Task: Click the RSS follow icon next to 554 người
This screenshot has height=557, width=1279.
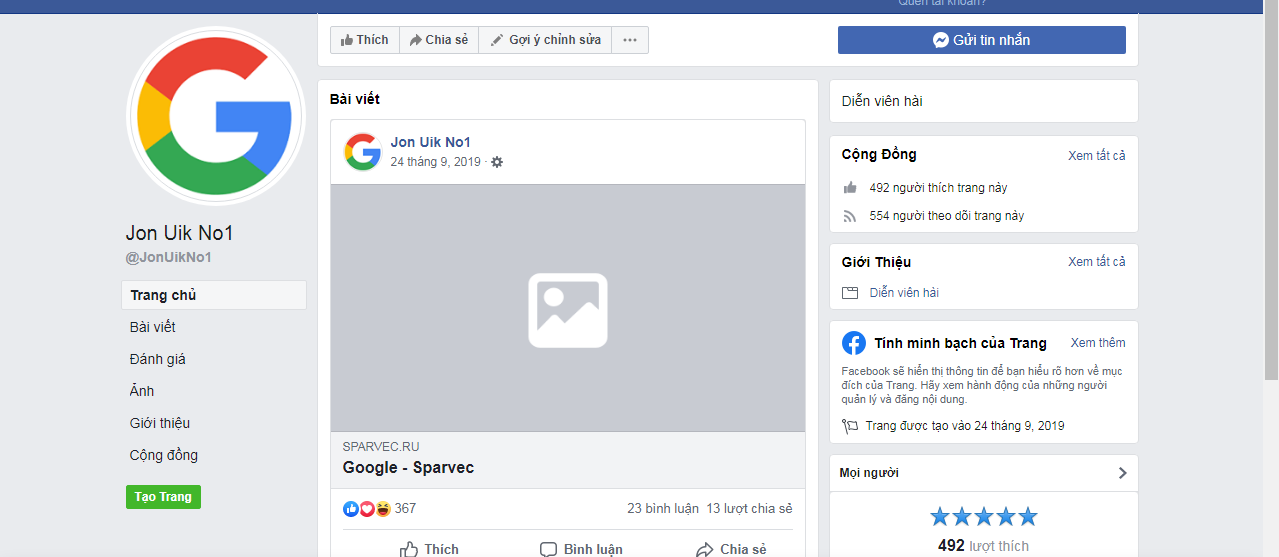Action: pos(850,215)
